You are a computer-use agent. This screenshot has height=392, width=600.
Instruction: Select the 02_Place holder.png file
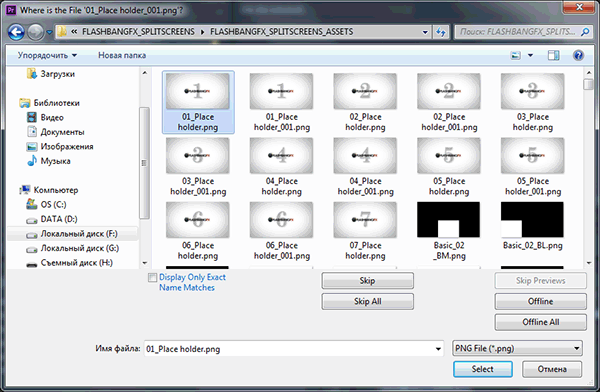[365, 102]
